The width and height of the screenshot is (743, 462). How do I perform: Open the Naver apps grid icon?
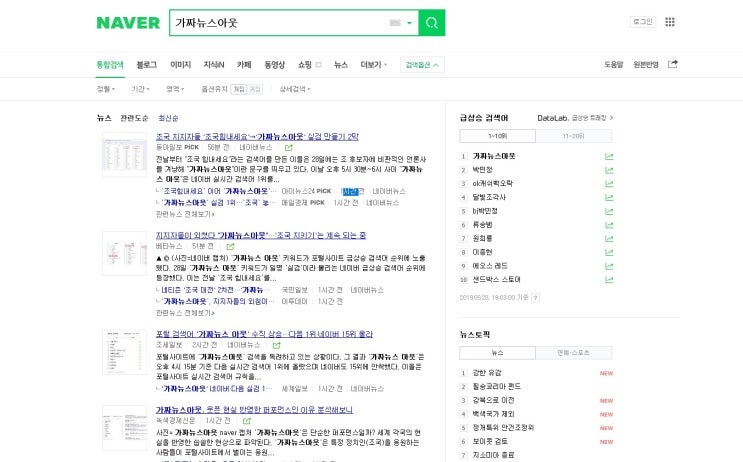pos(670,22)
